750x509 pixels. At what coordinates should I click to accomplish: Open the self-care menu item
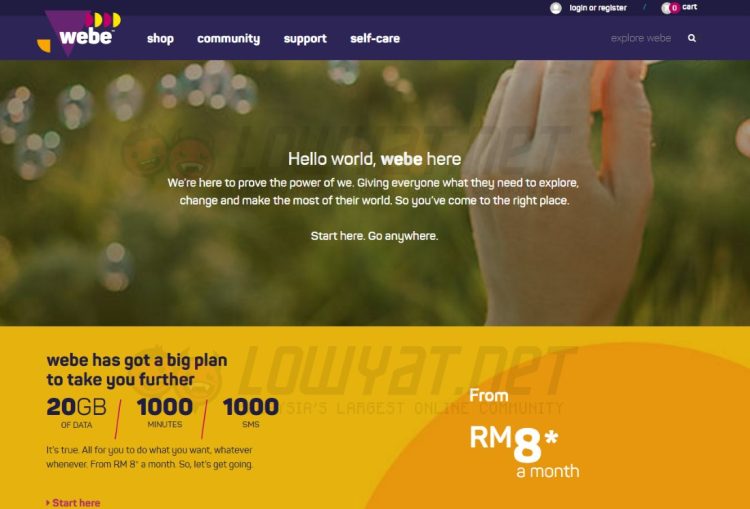coord(375,39)
